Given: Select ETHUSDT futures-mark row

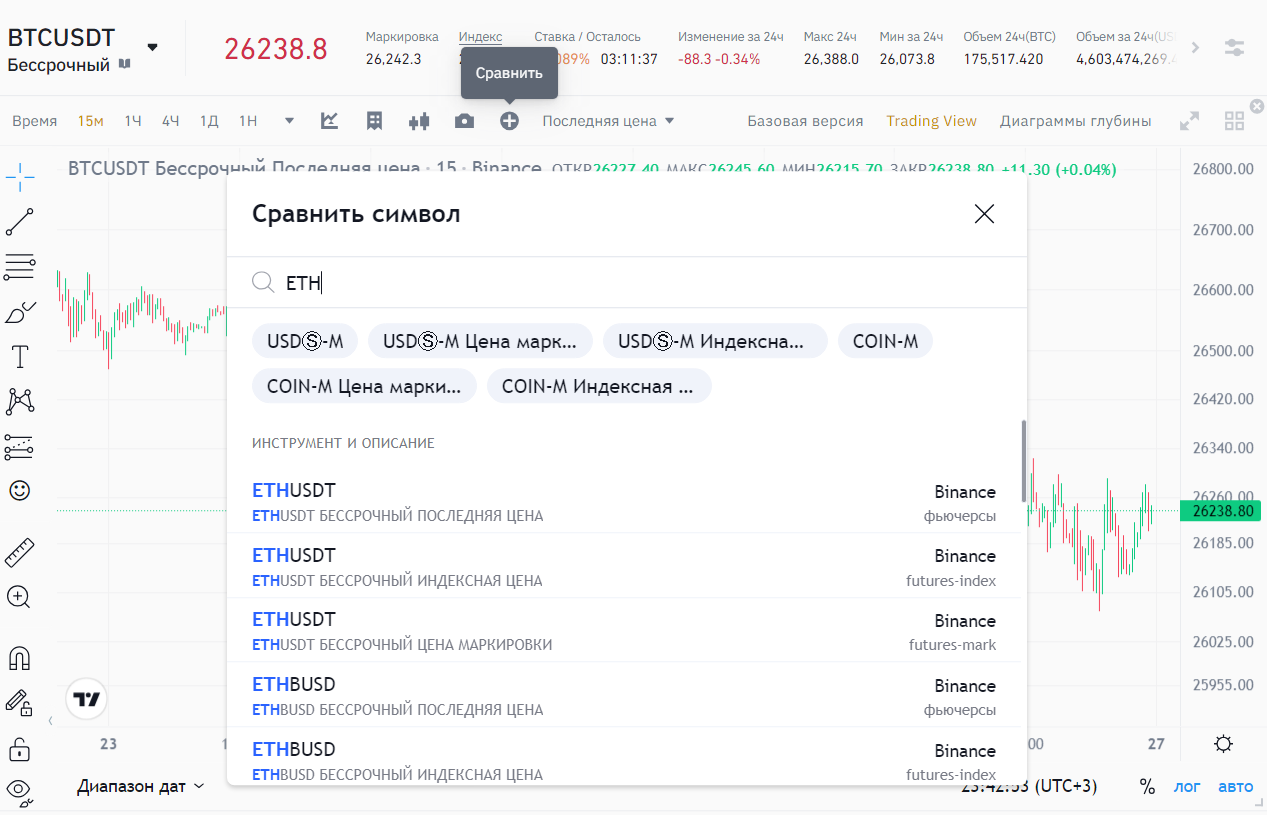Looking at the screenshot, I should pyautogui.click(x=624, y=631).
